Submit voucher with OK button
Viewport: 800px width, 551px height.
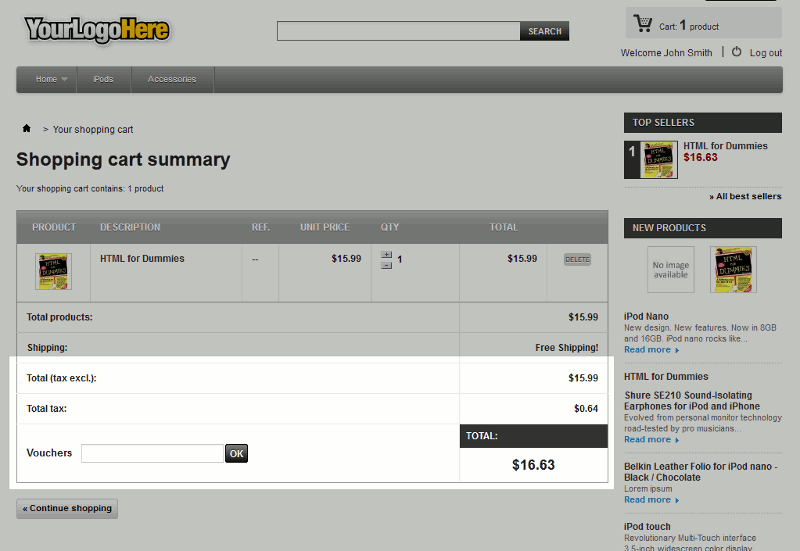(236, 454)
